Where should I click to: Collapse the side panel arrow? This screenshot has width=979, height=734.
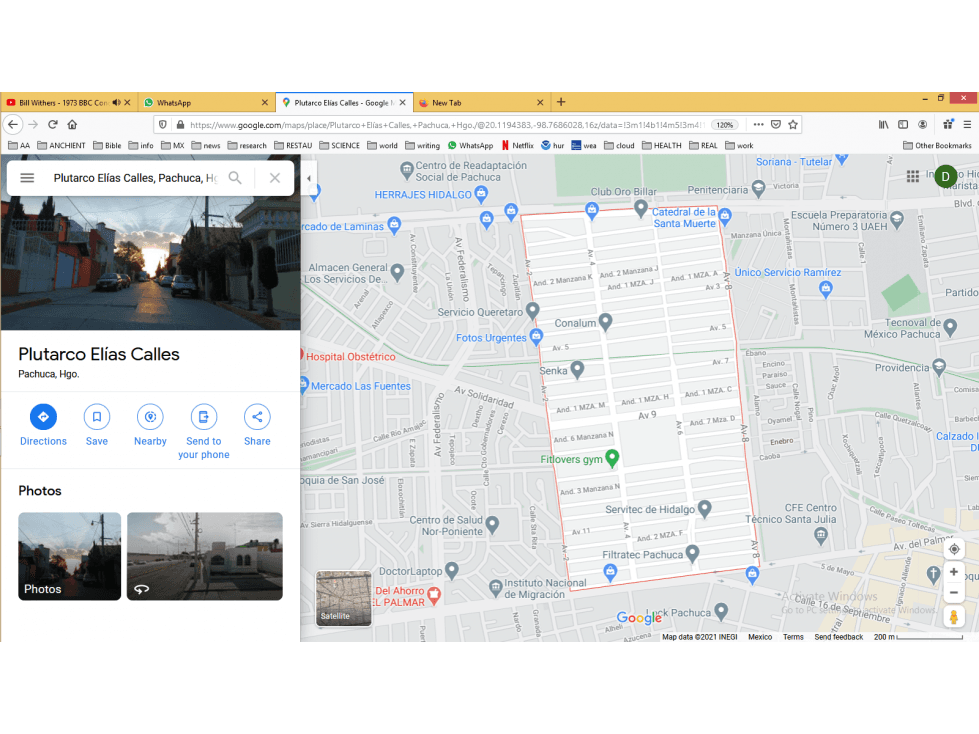click(x=308, y=179)
